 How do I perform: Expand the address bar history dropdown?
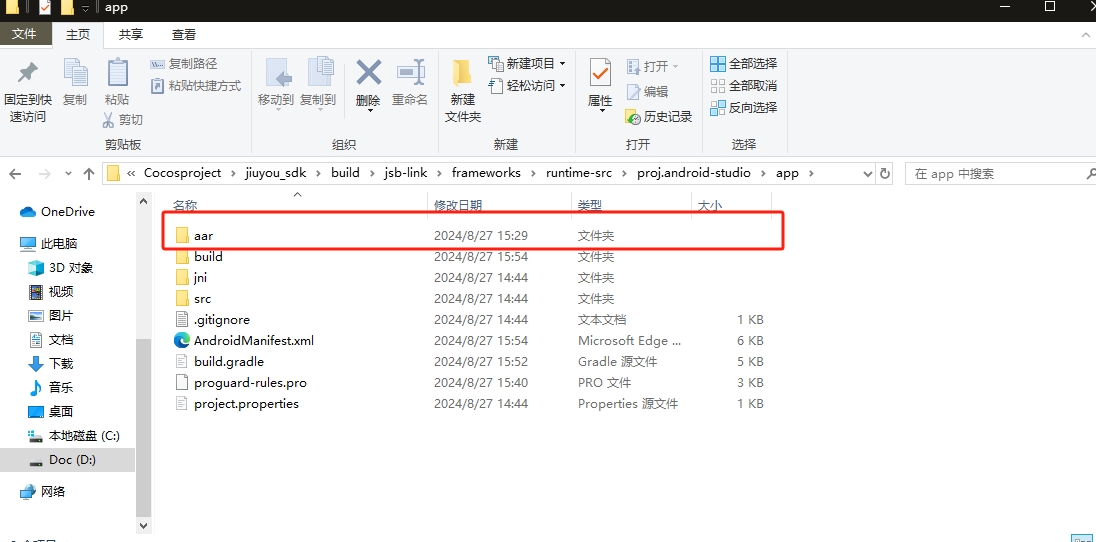(865, 173)
